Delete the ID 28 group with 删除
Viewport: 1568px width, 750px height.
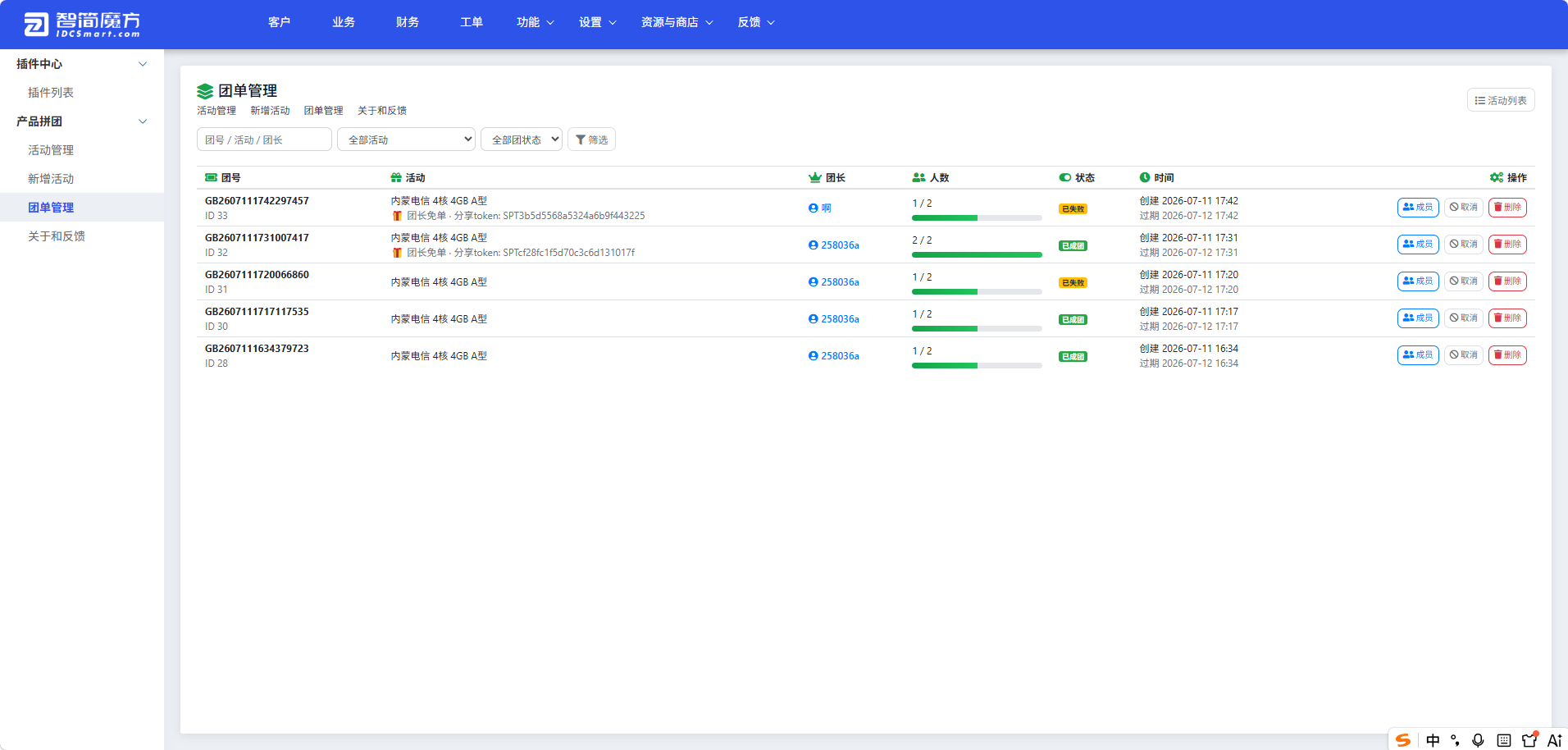(1507, 355)
